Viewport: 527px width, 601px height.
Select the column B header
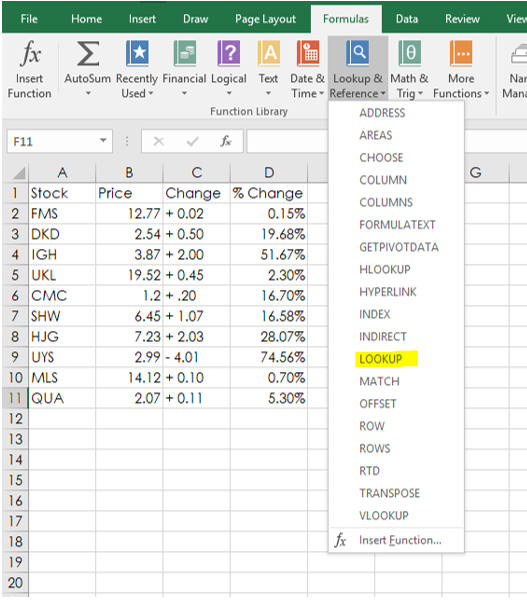click(129, 172)
